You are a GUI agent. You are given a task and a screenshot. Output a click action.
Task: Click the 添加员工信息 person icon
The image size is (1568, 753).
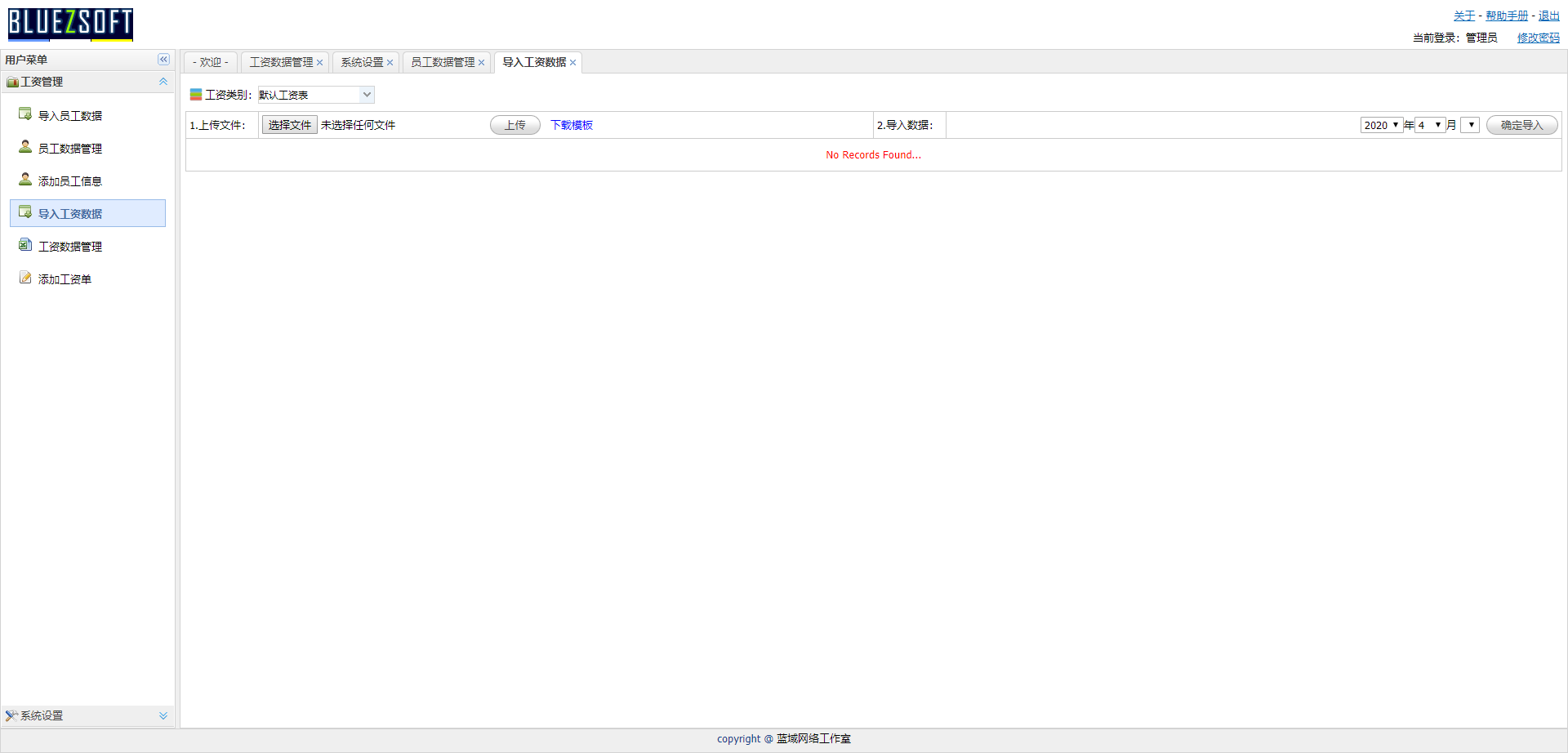click(25, 180)
